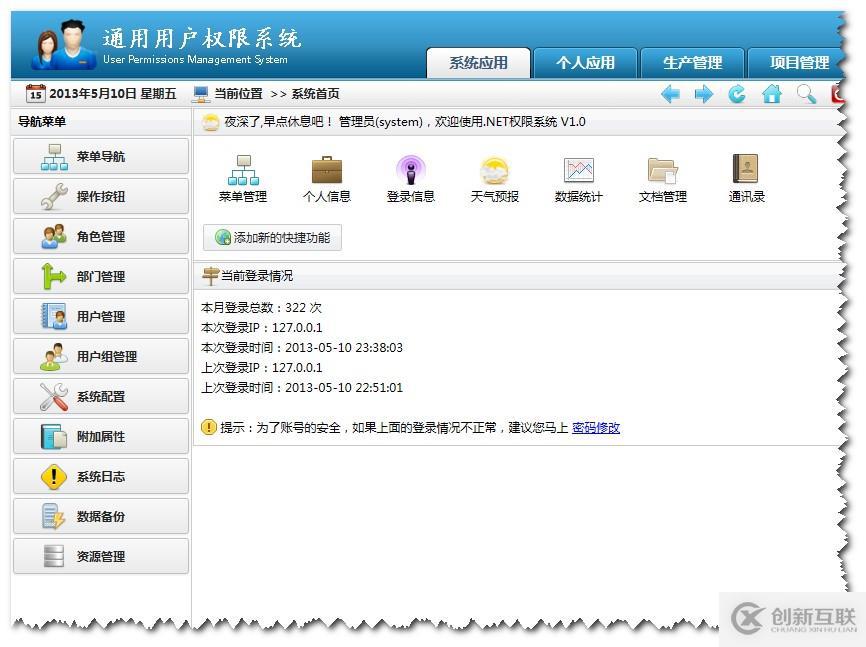Go to home via house icon

772,94
